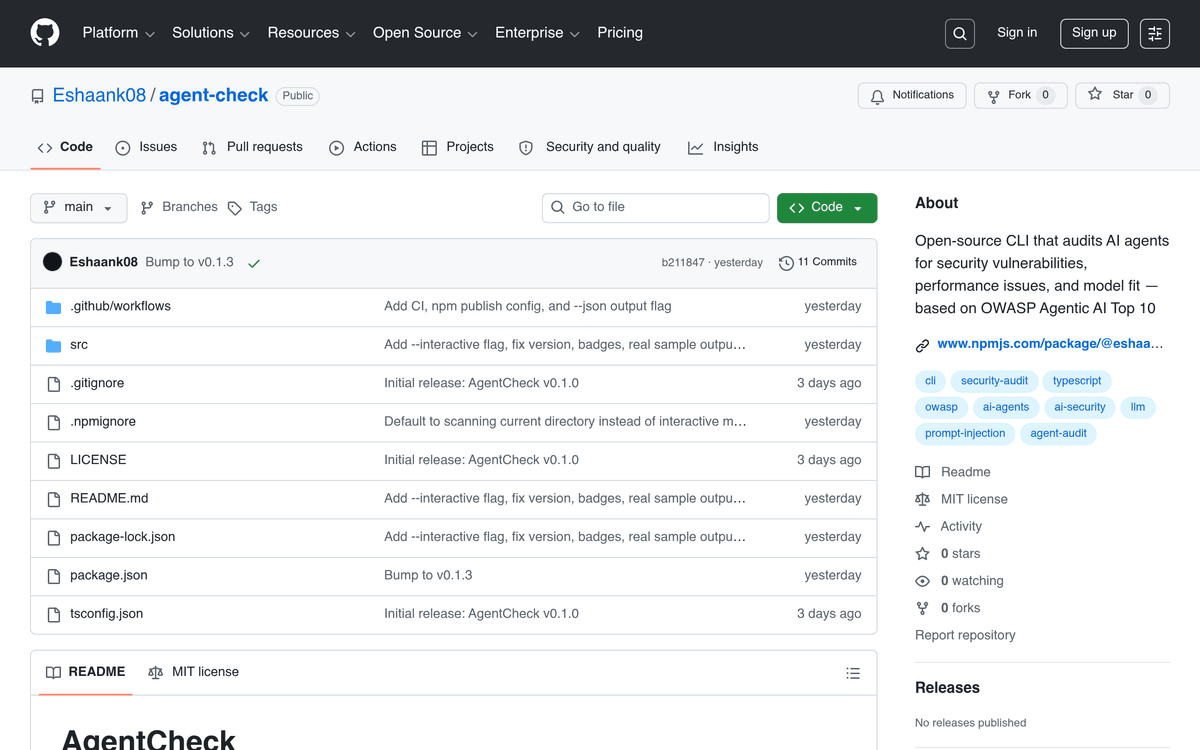Open the agent-check repository name link
This screenshot has height=750, width=1200.
[213, 96]
